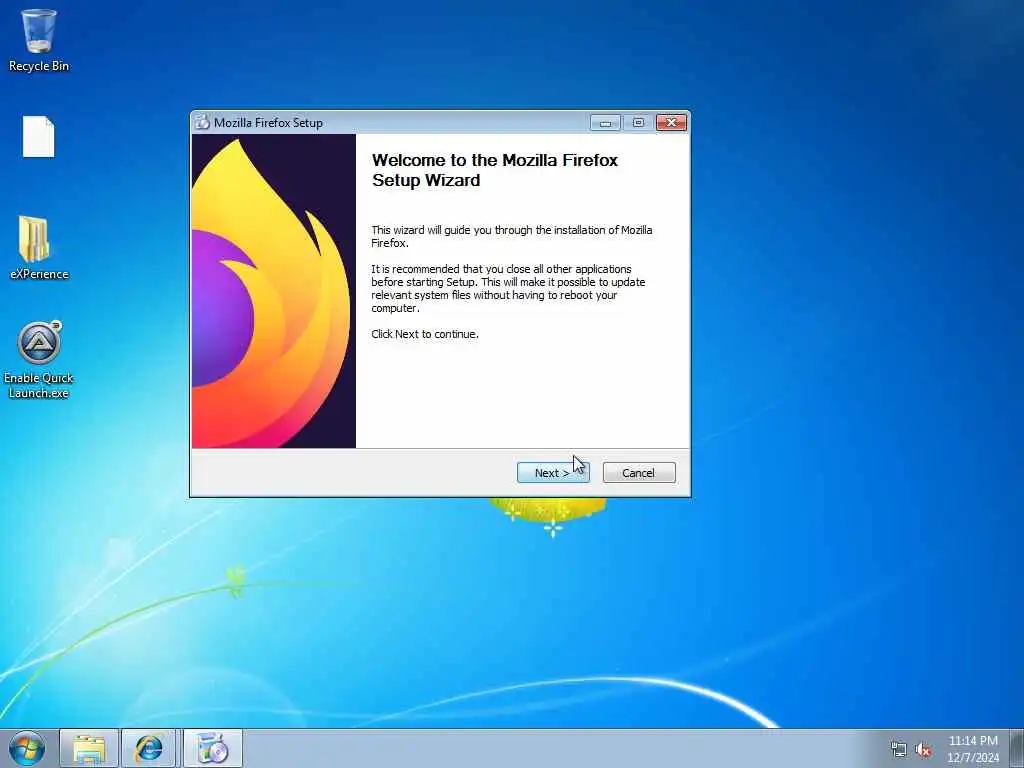Open Windows Explorer from the taskbar
The image size is (1024, 768).
(89, 748)
